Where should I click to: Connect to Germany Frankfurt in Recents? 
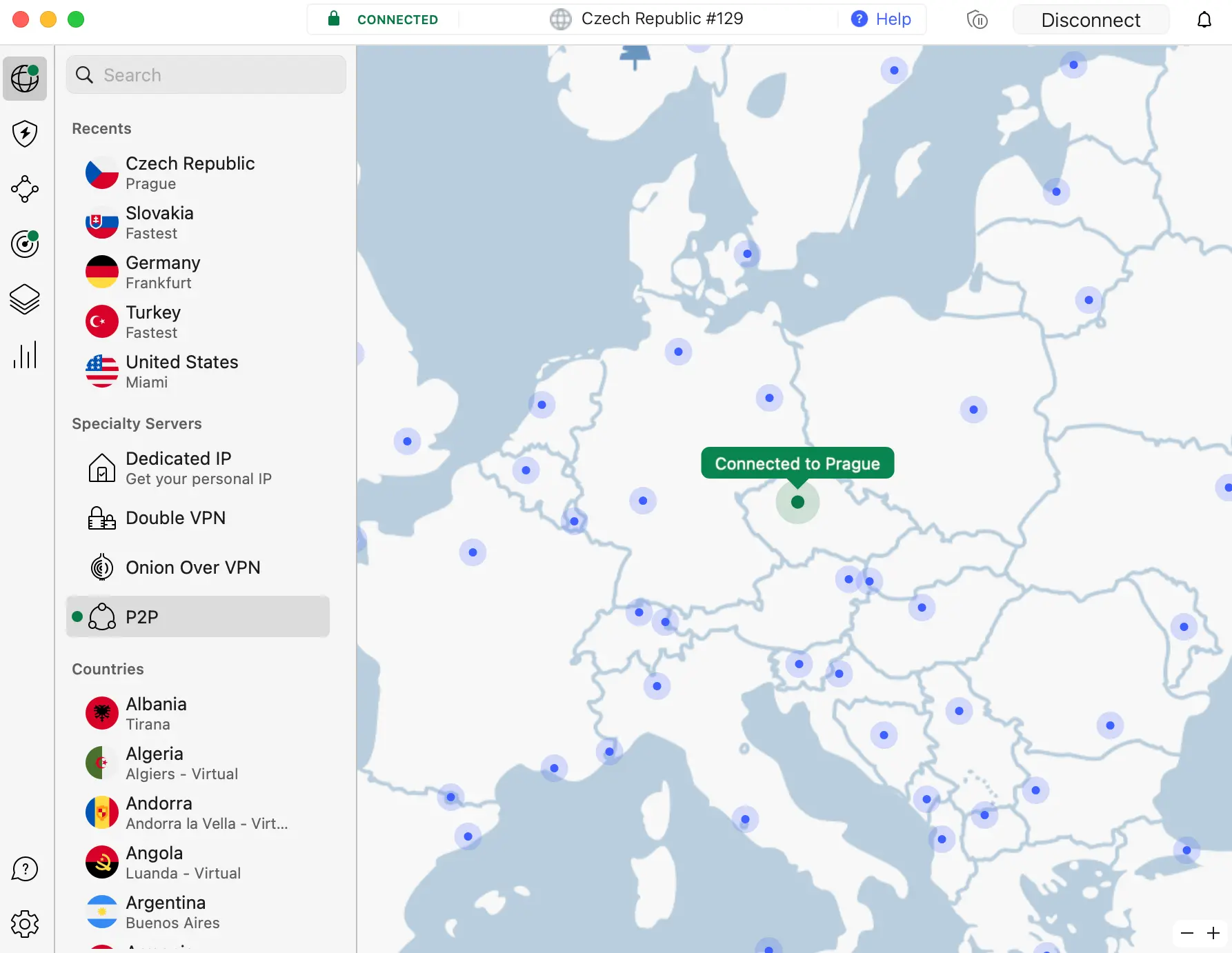pos(163,272)
